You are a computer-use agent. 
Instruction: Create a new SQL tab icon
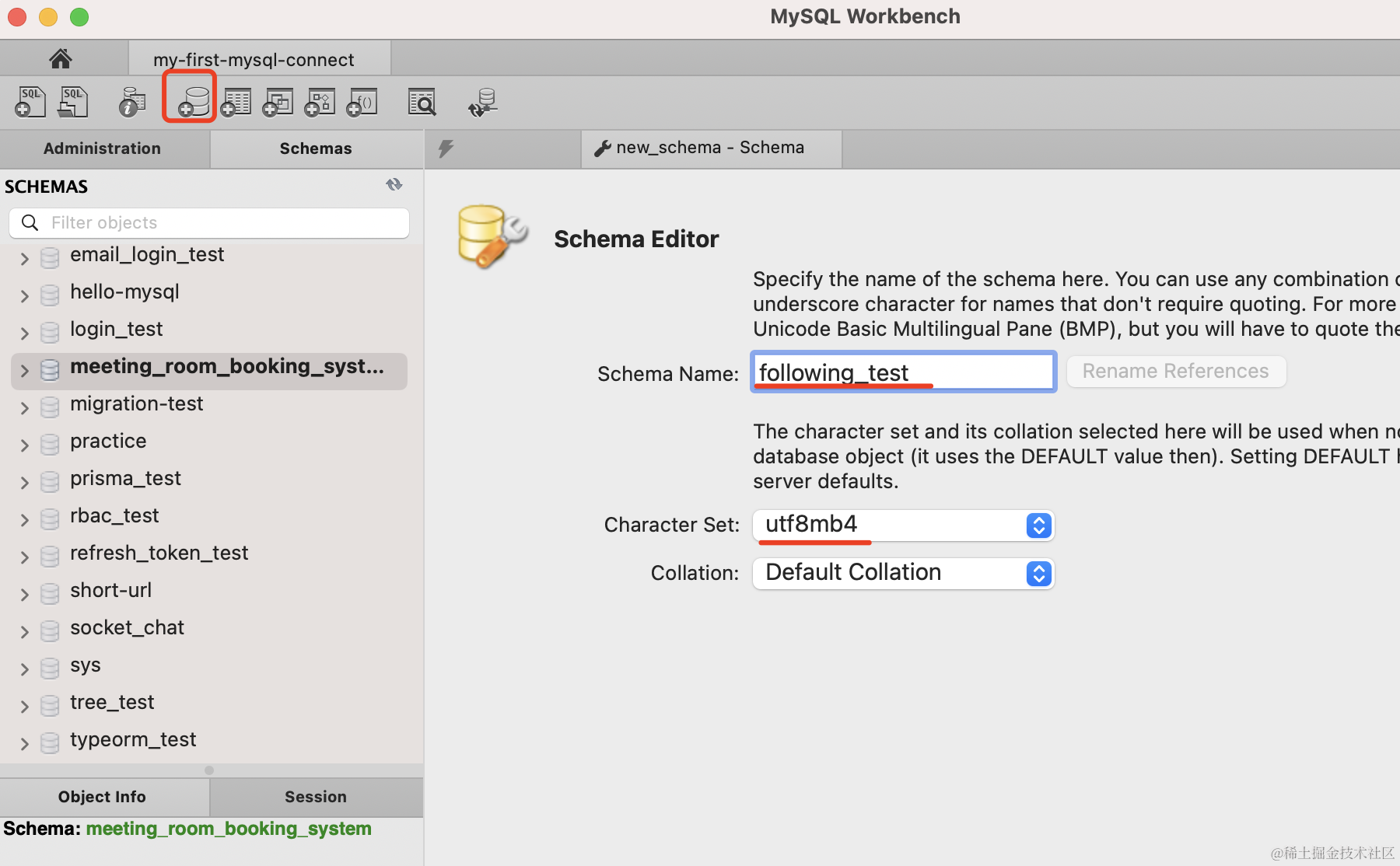point(30,102)
